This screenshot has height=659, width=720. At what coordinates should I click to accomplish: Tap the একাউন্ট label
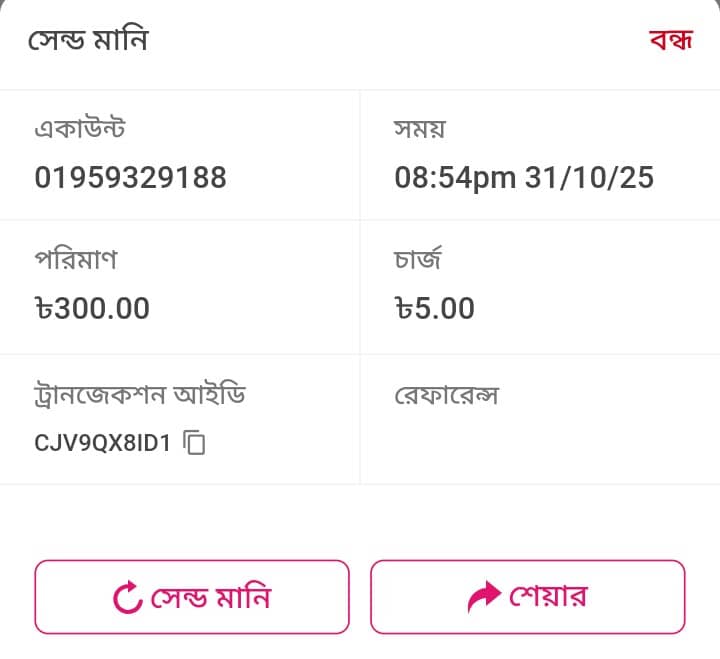(x=80, y=129)
